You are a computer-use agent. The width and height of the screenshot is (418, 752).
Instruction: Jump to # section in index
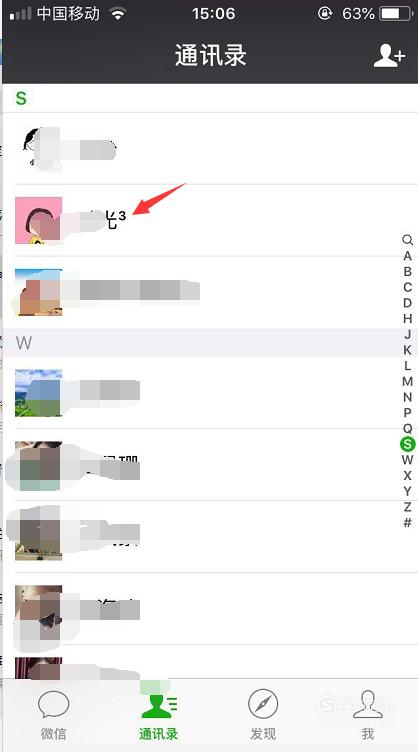(x=407, y=522)
